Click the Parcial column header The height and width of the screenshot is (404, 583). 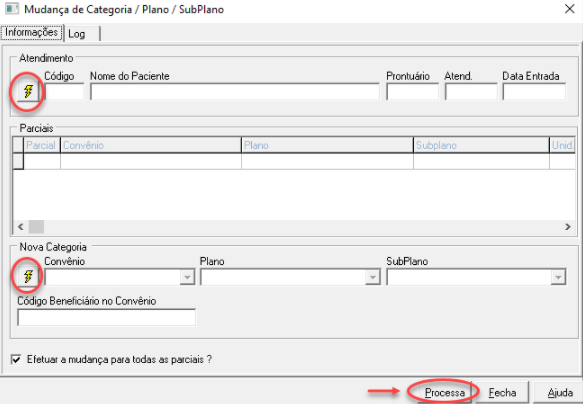pyautogui.click(x=42, y=145)
